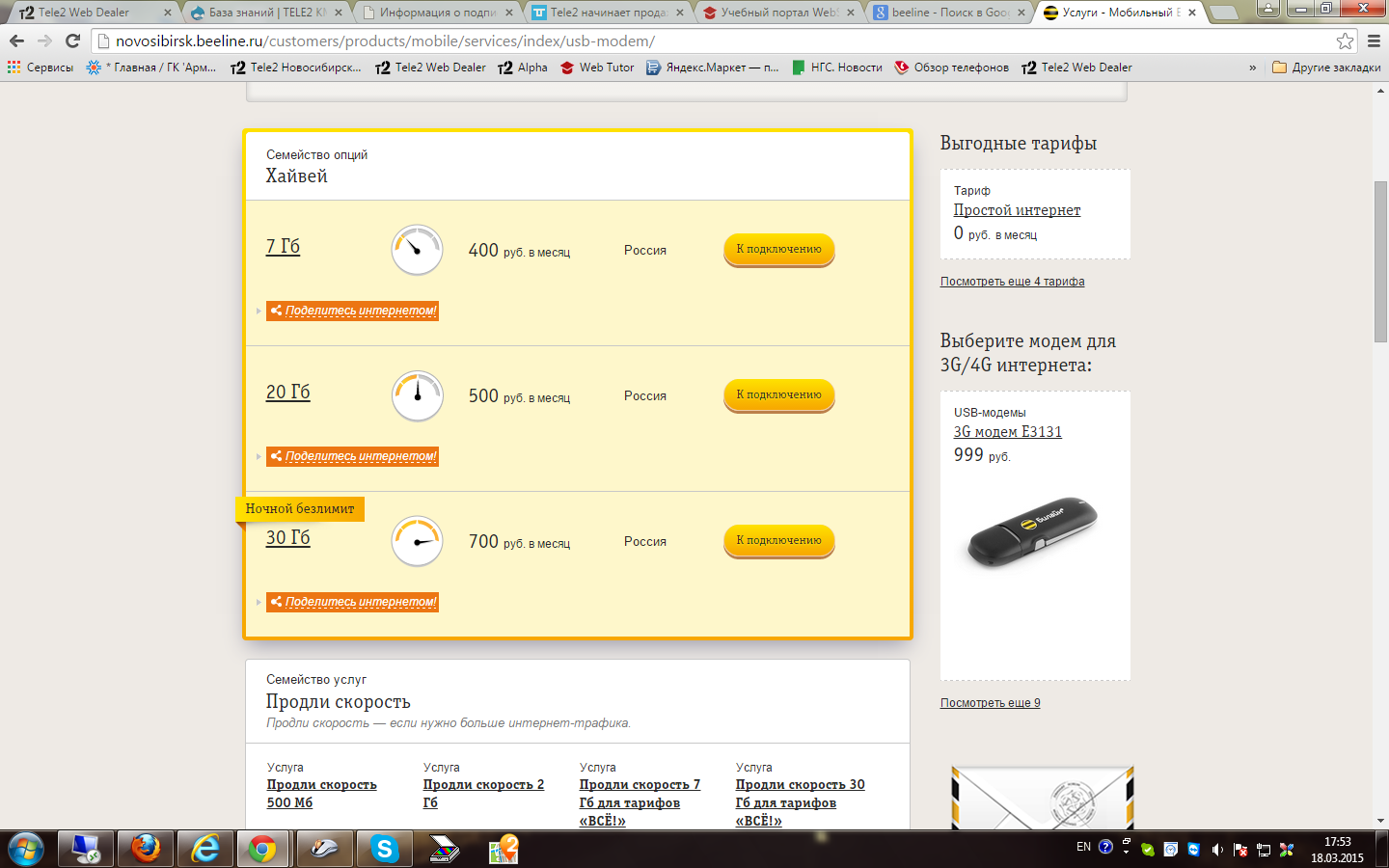Bookmark this page with star icon
The height and width of the screenshot is (868, 1389).
[1345, 41]
